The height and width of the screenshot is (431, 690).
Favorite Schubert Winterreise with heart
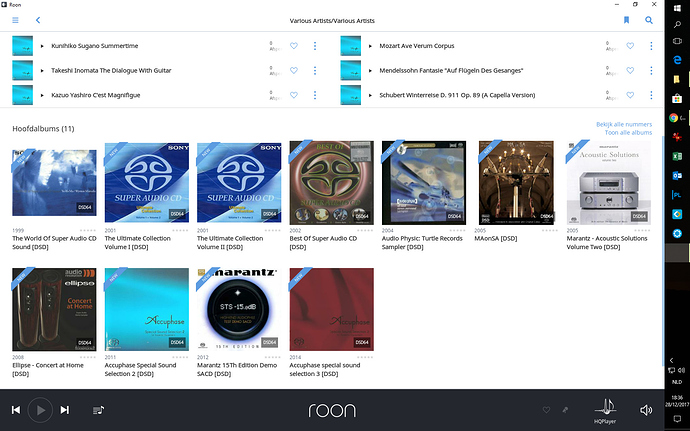pyautogui.click(x=630, y=95)
